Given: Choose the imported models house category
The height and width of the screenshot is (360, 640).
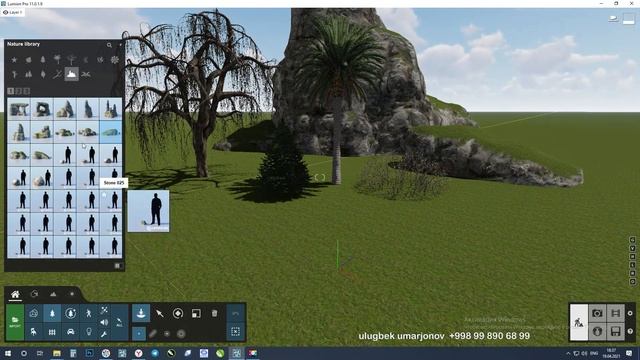Looking at the screenshot, I should coord(33,313).
